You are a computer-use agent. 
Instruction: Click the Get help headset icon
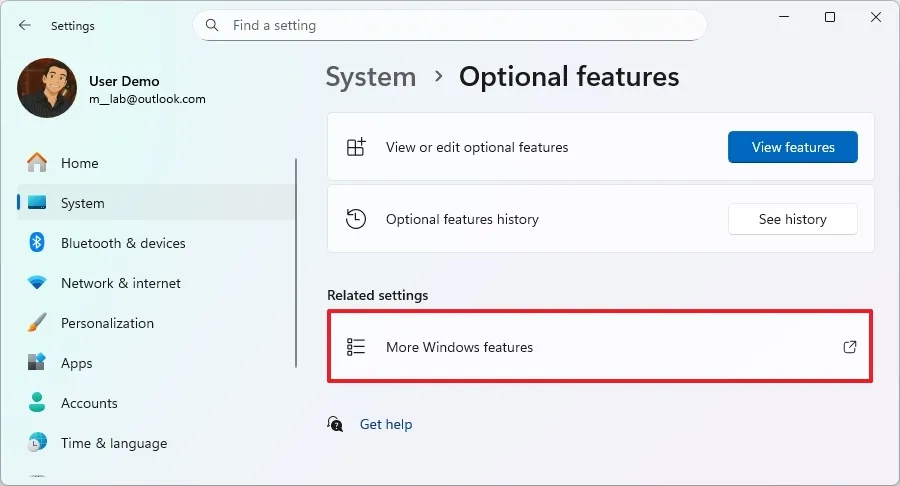336,424
